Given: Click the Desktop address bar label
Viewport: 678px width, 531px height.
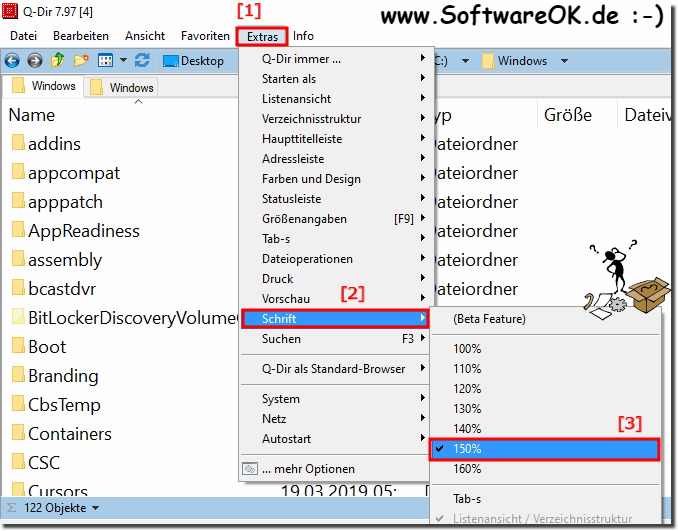Looking at the screenshot, I should point(202,61).
